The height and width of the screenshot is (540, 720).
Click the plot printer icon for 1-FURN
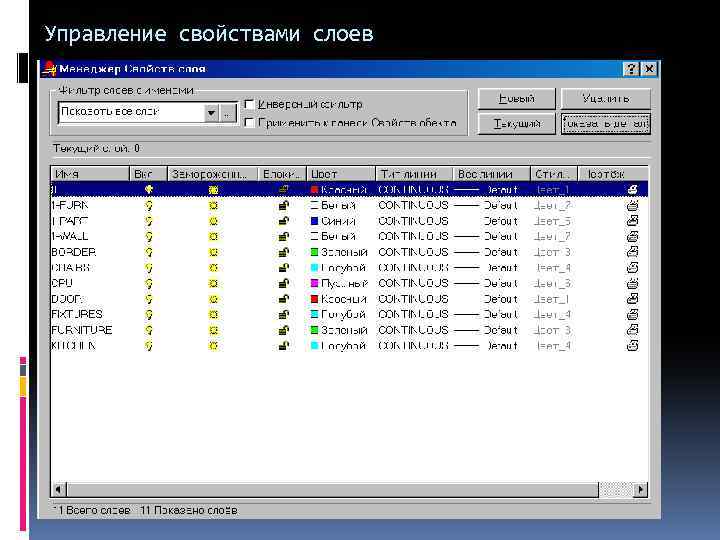tap(632, 205)
